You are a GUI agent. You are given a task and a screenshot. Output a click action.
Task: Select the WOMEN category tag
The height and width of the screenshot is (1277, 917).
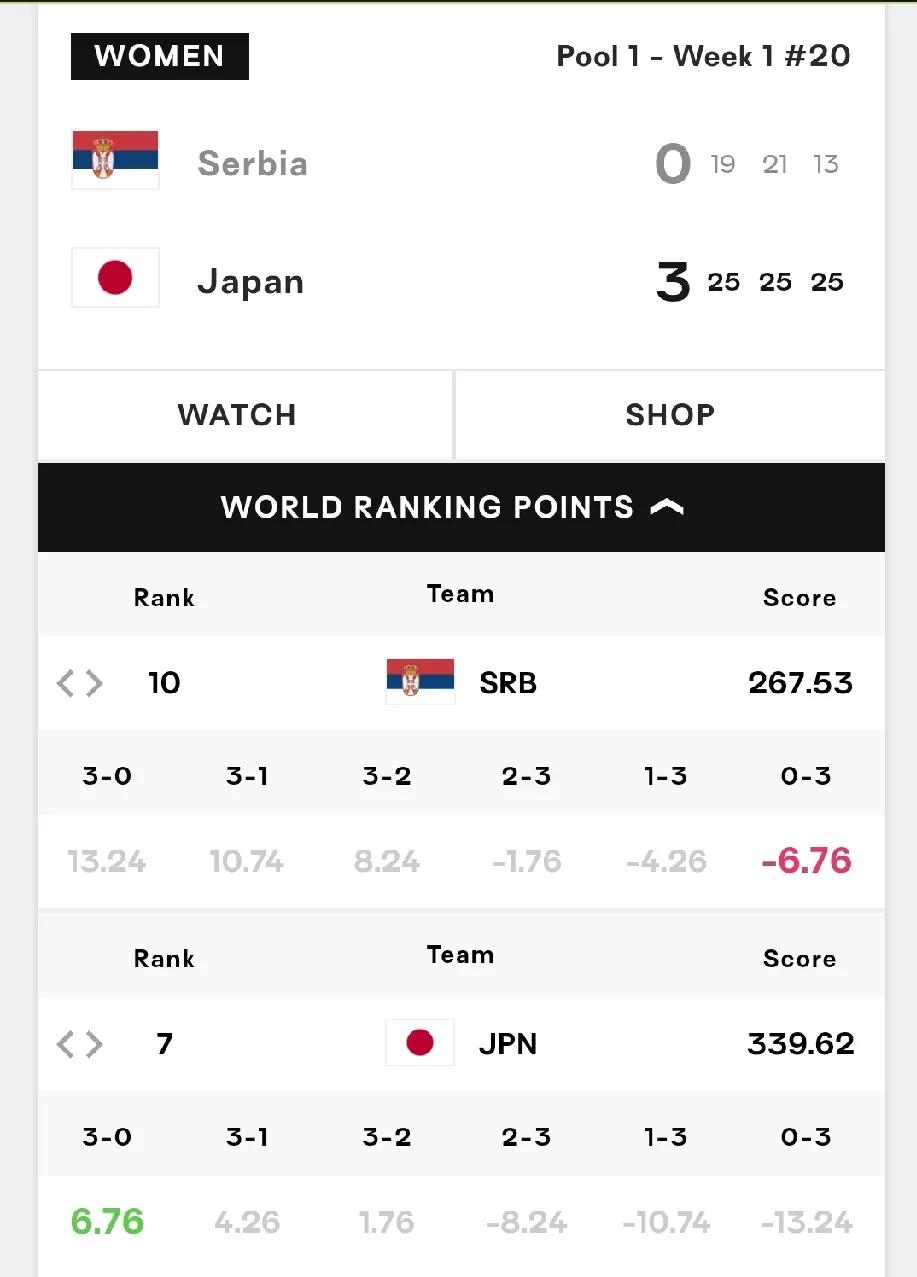160,56
